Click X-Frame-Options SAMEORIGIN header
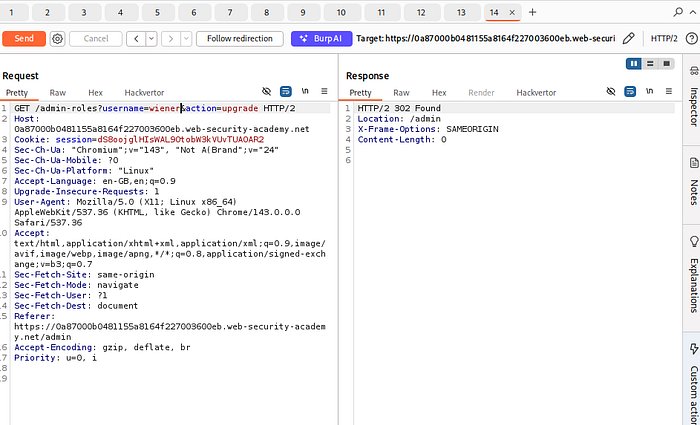 coord(428,129)
